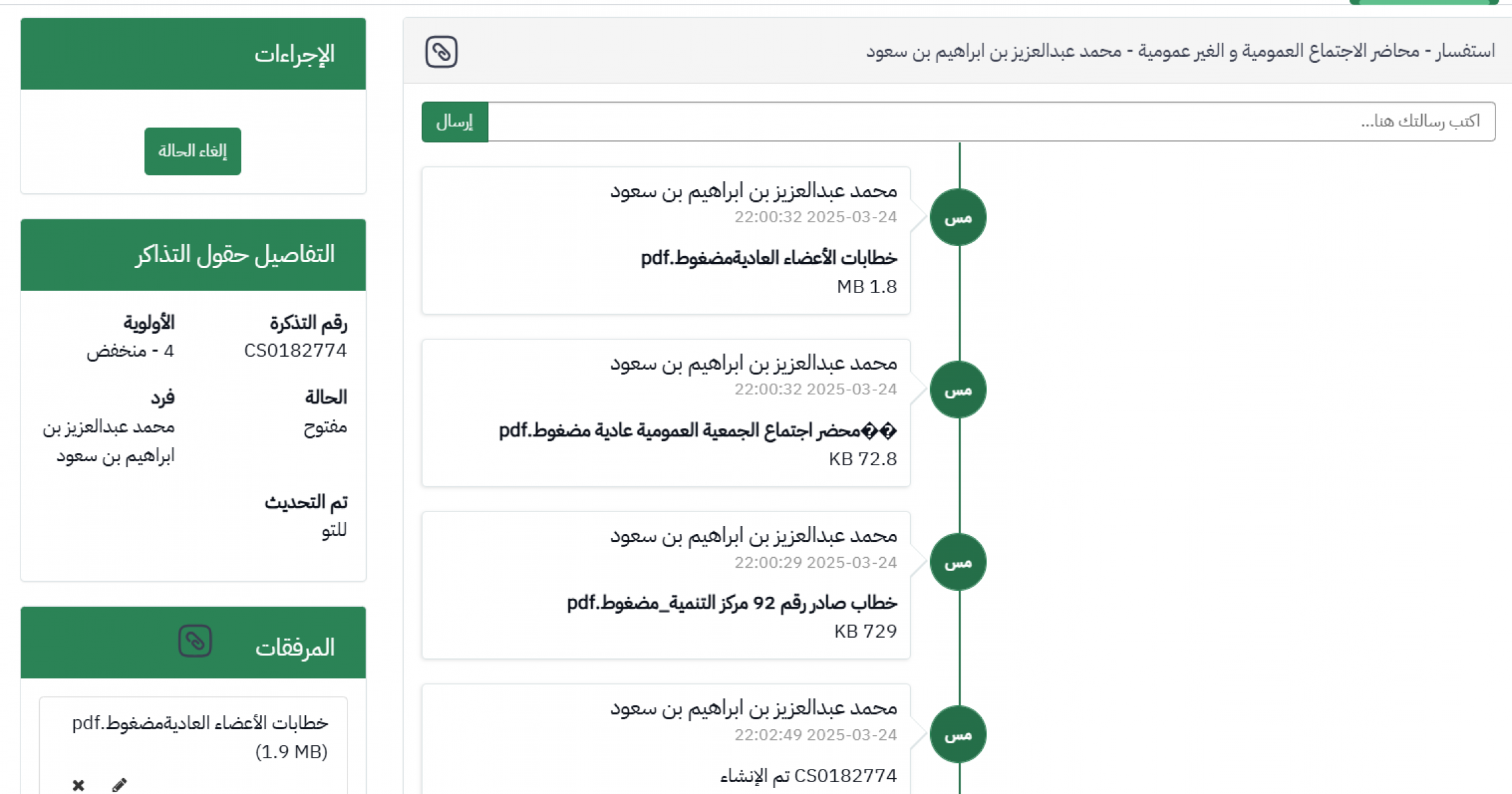Focus the اكتب رسالتك هنا message field
Viewport: 1512px width, 794px height.
point(990,122)
